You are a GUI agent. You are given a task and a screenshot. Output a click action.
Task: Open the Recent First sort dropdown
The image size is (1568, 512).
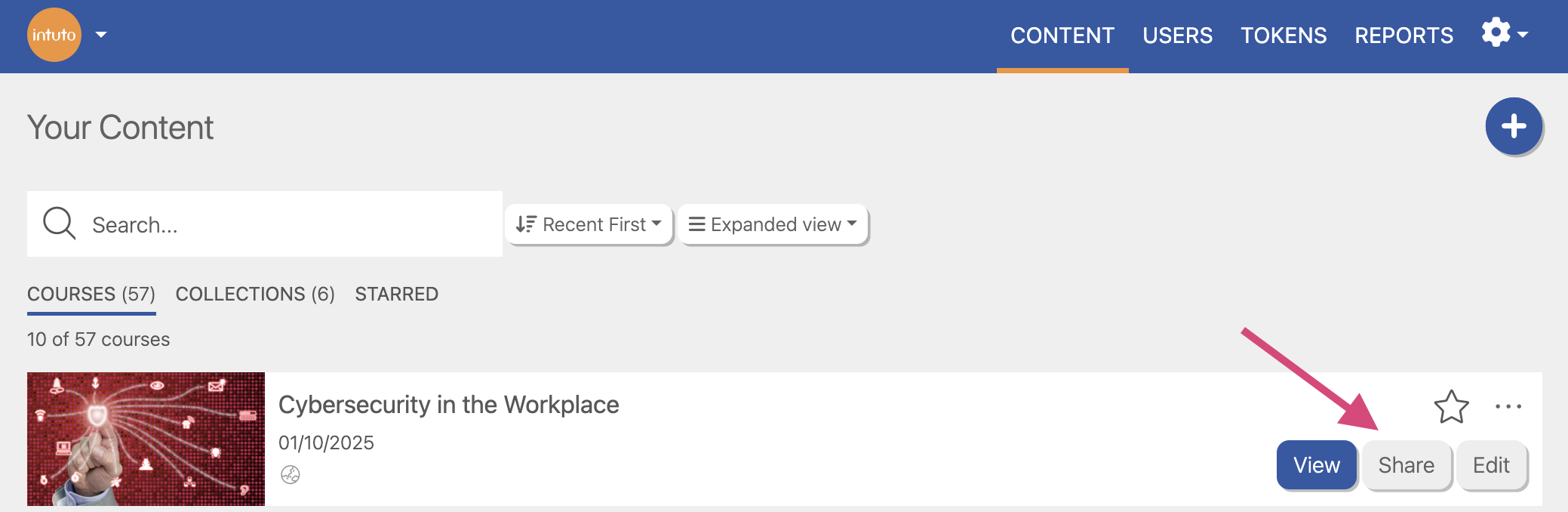589,224
